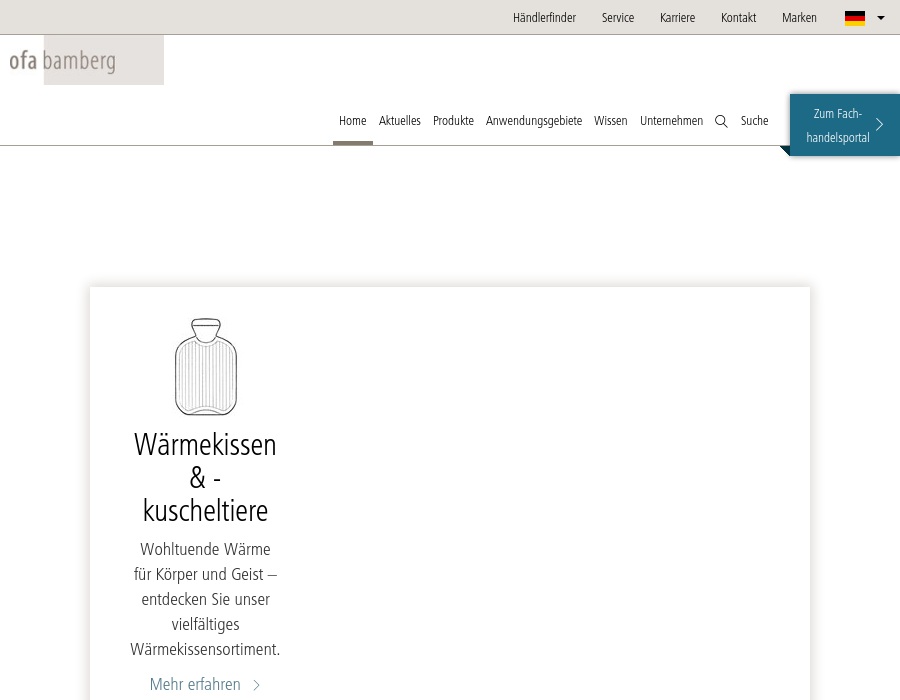Open the Unternehmen menu item

click(671, 121)
